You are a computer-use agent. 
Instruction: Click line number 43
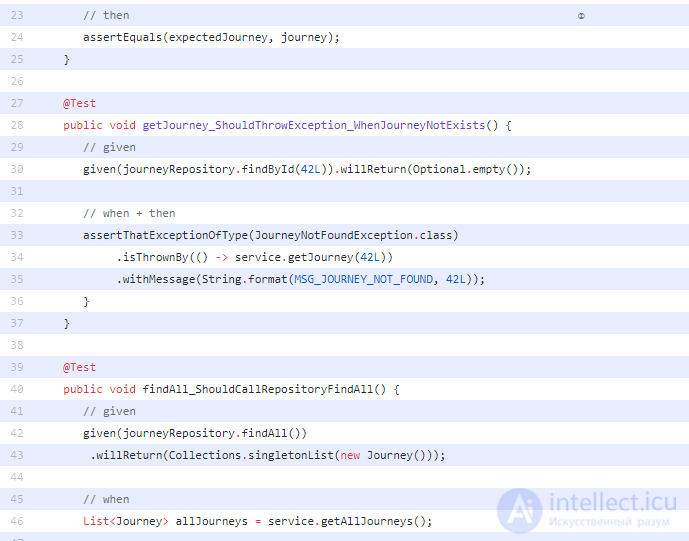coord(17,455)
